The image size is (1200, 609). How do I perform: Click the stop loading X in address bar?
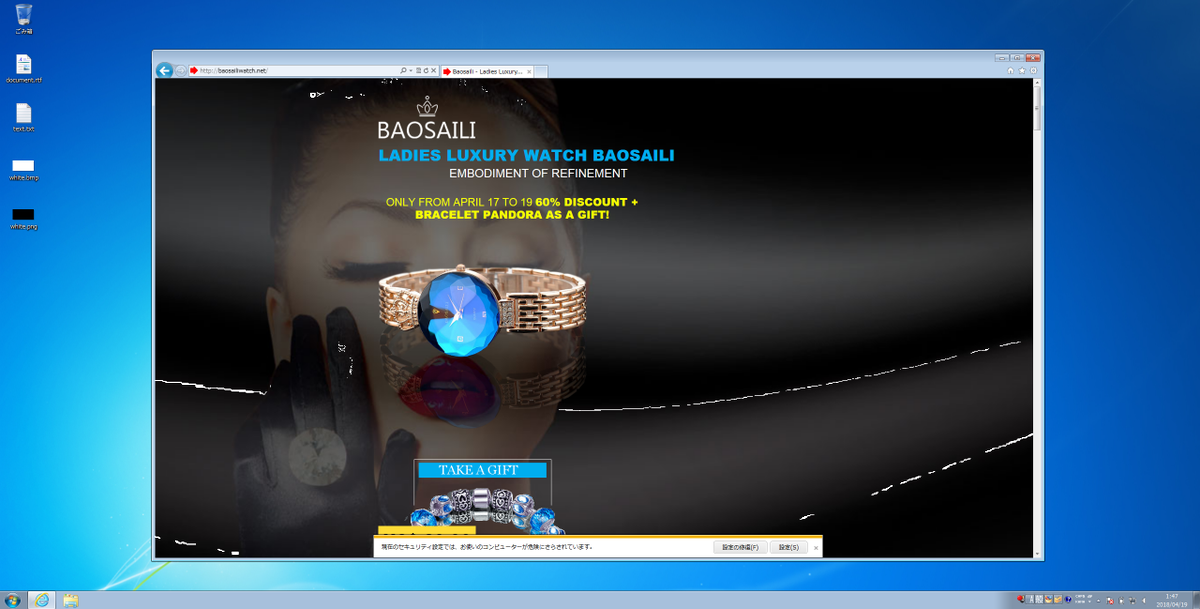[434, 71]
